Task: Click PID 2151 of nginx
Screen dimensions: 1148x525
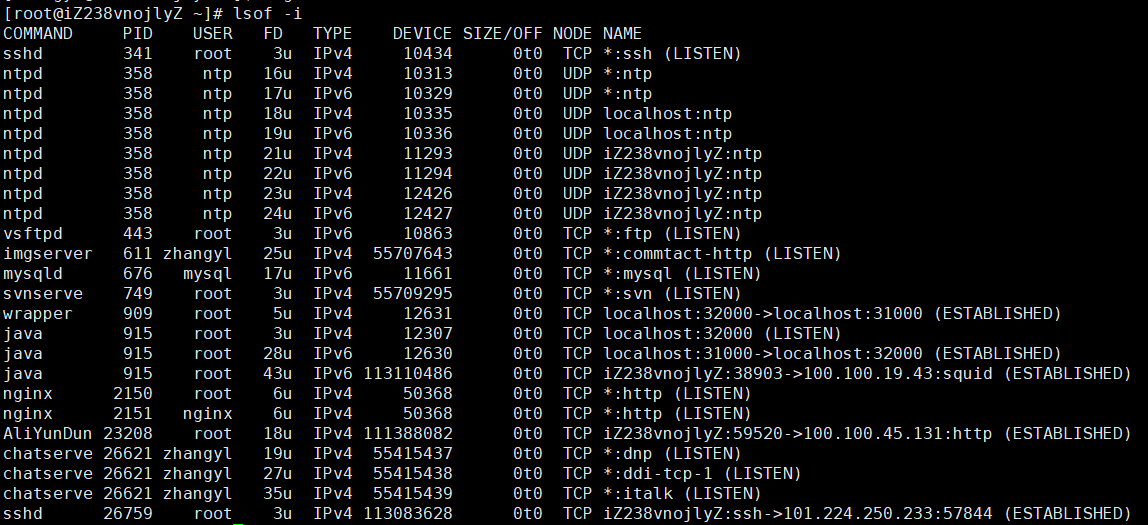Action: click(133, 414)
